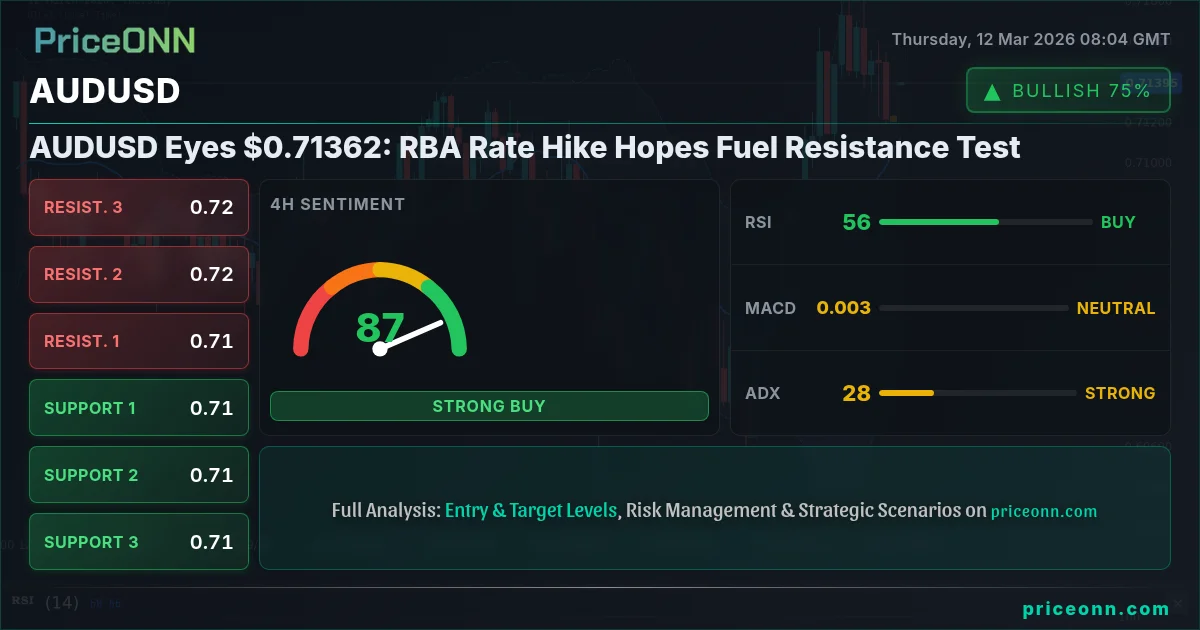Viewport: 1200px width, 630px height.
Task: Click the 4H SENTIMENT label
Action: [x=337, y=204]
